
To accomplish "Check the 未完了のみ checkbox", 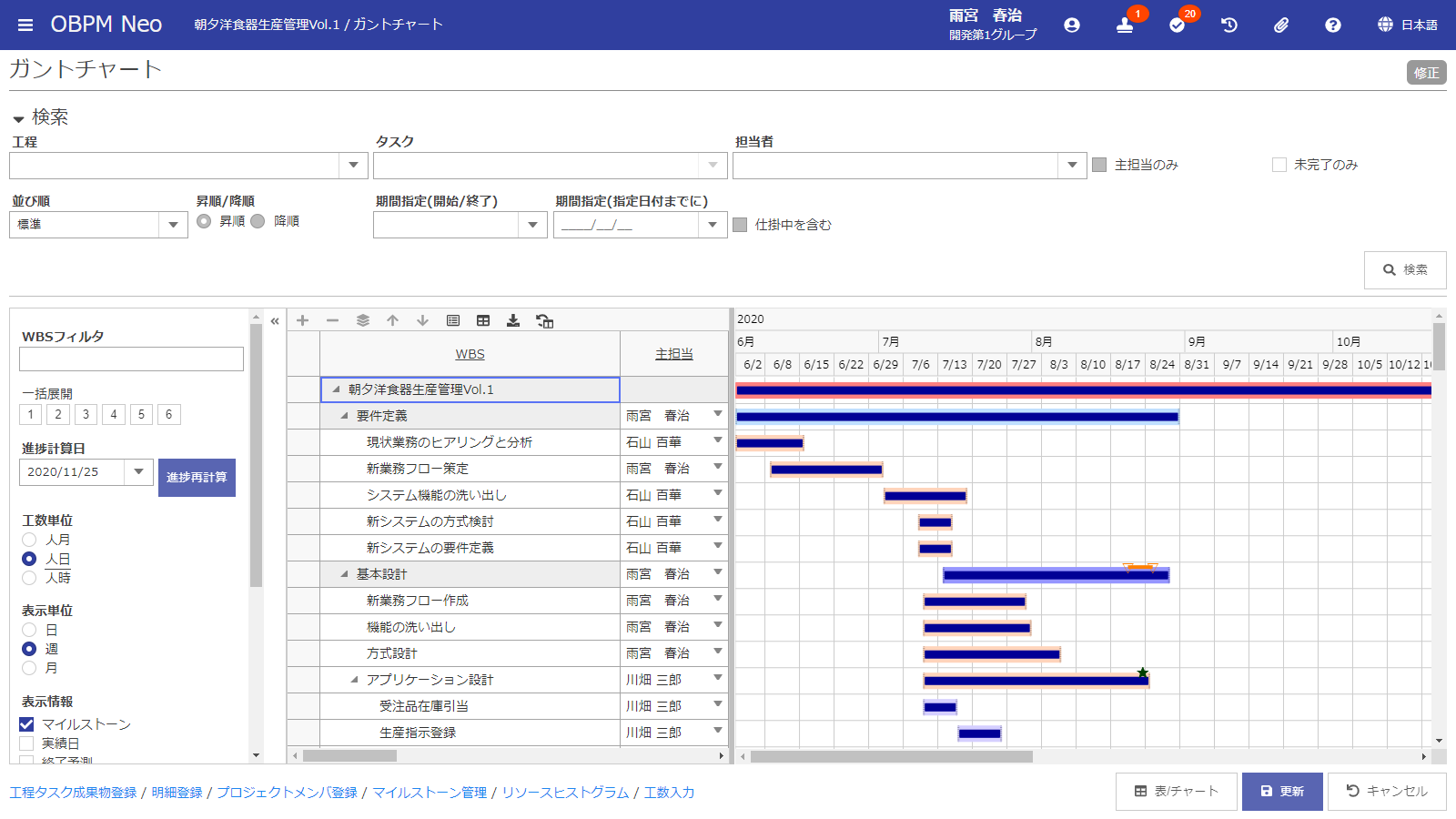I will tap(1279, 165).
